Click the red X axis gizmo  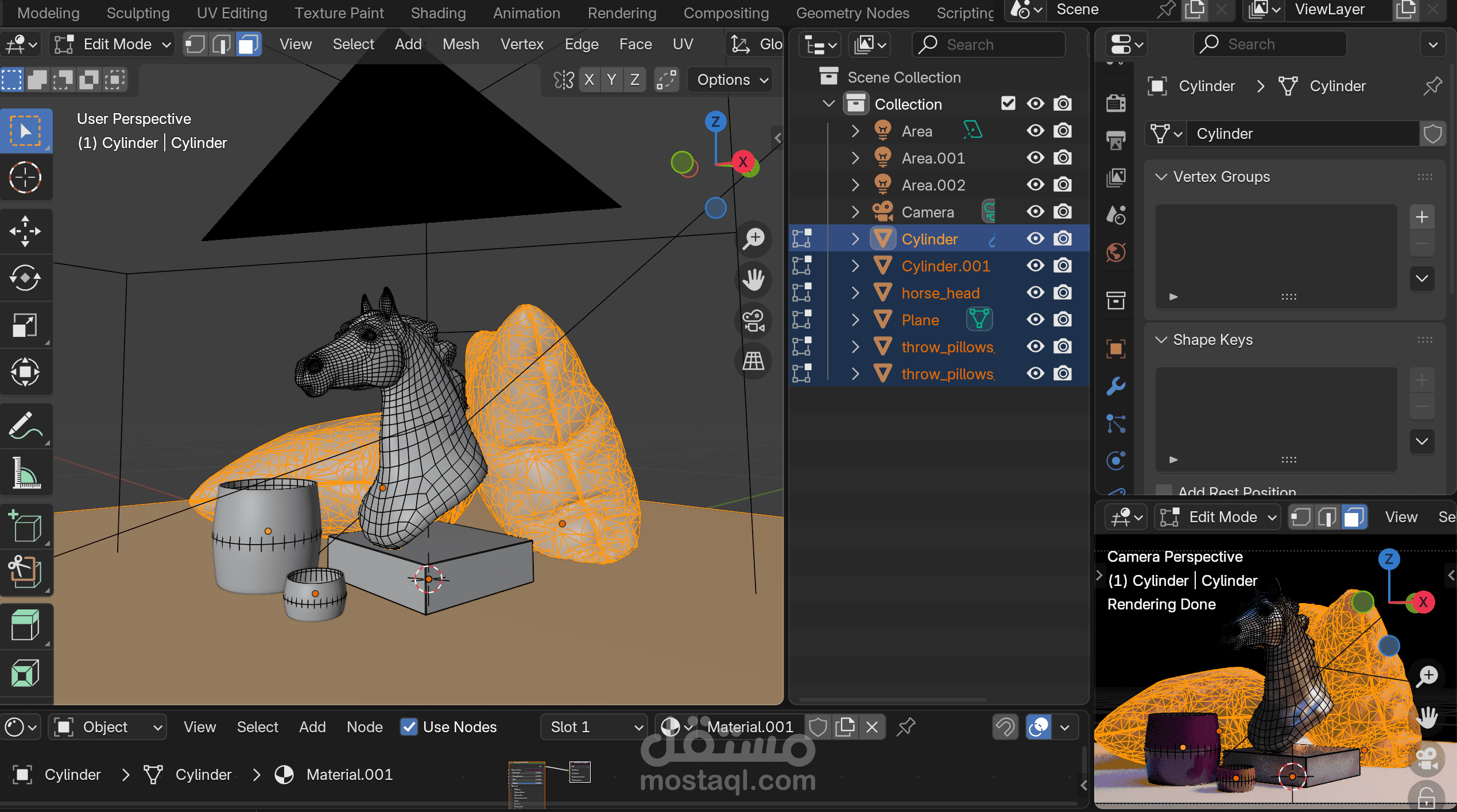pyautogui.click(x=743, y=162)
